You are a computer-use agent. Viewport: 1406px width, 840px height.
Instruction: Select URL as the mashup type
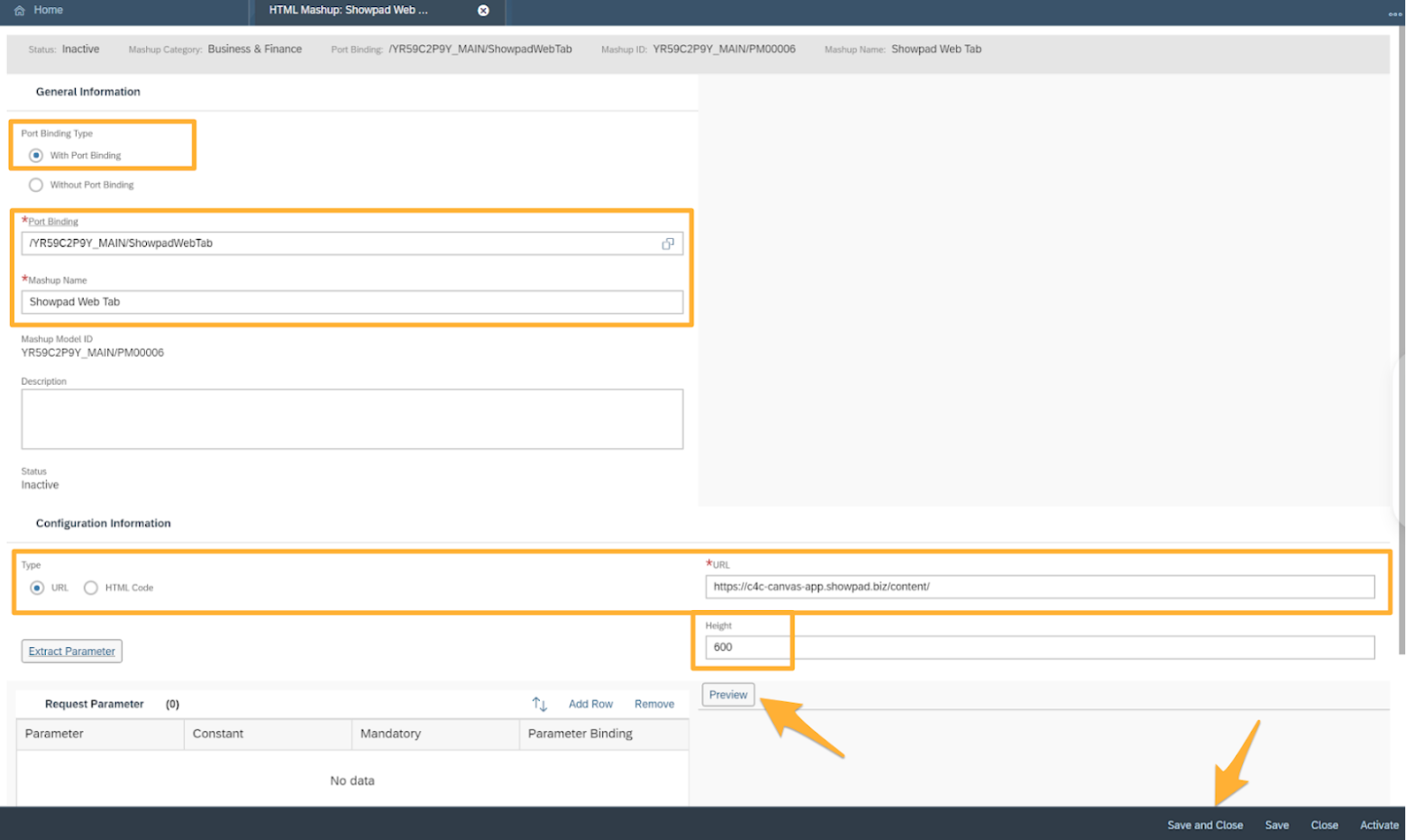(37, 588)
